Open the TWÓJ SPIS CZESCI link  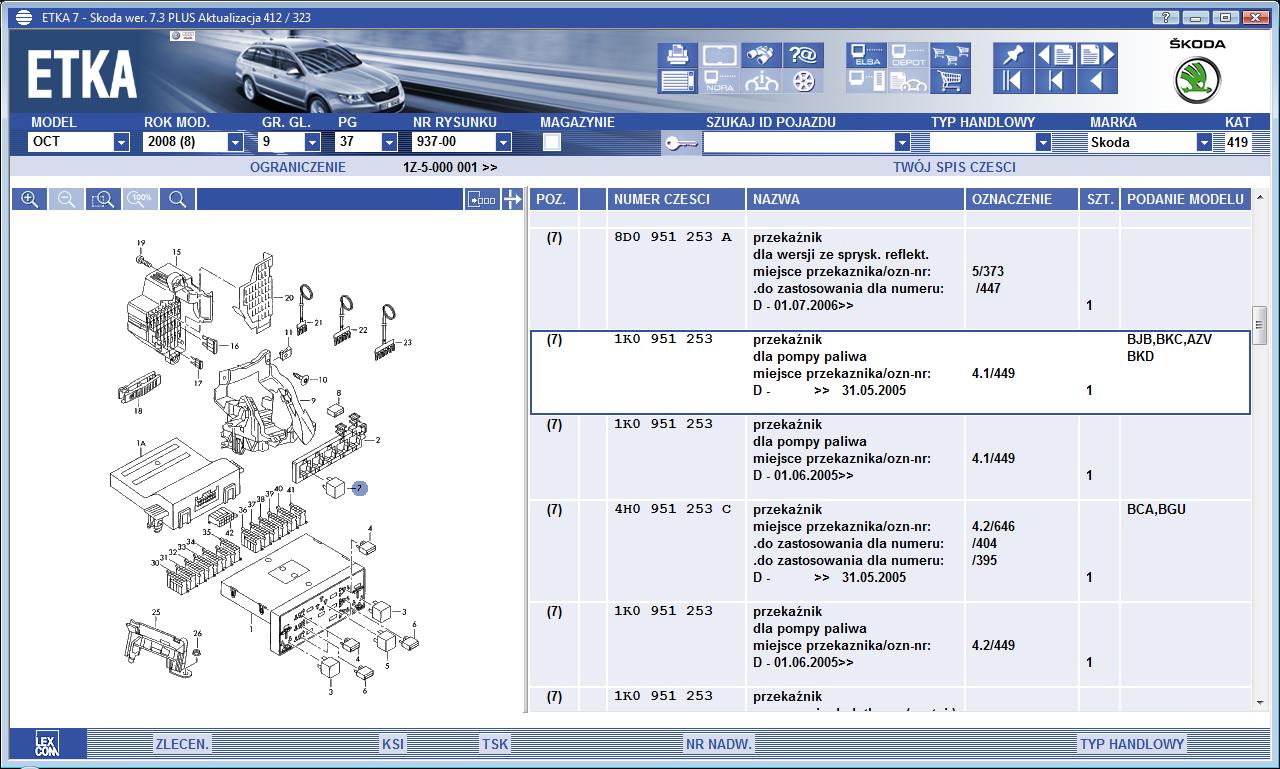pos(954,167)
